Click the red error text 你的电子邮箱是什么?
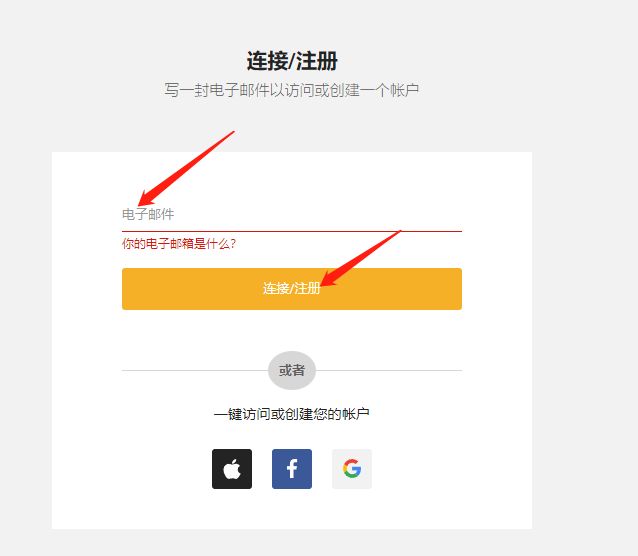The height and width of the screenshot is (556, 638). pos(179,244)
